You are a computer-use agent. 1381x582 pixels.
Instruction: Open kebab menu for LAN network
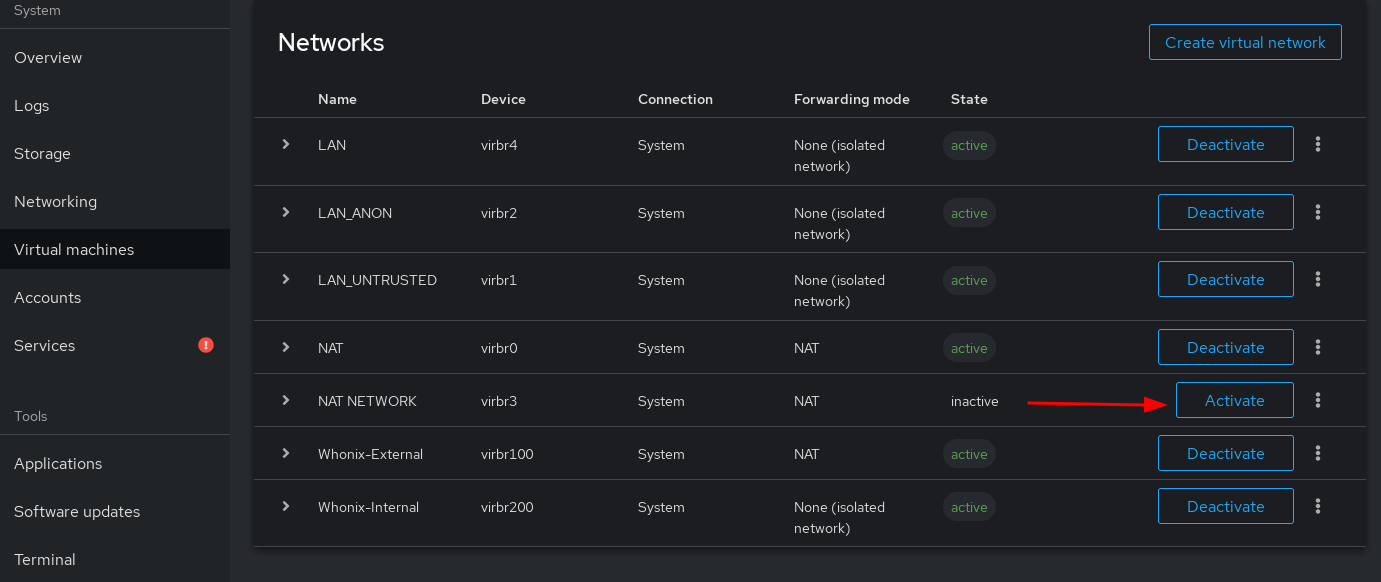[x=1318, y=144]
